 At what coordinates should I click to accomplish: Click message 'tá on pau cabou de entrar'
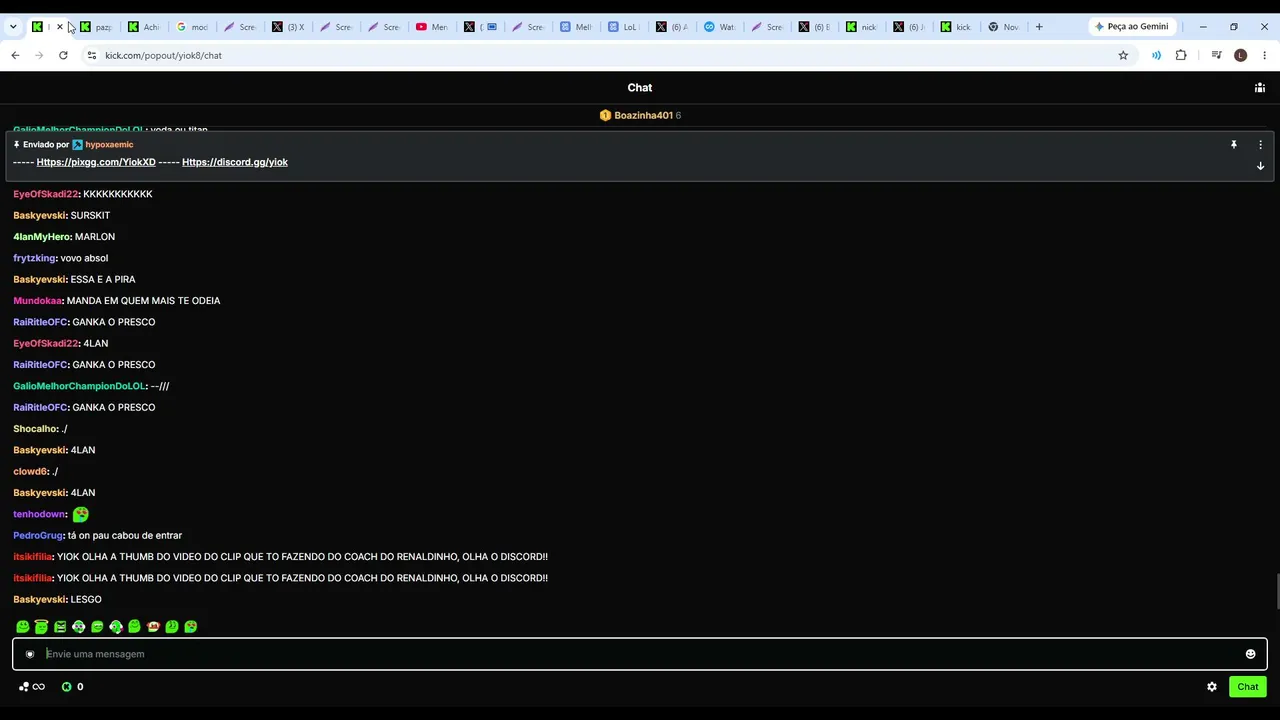click(x=125, y=536)
